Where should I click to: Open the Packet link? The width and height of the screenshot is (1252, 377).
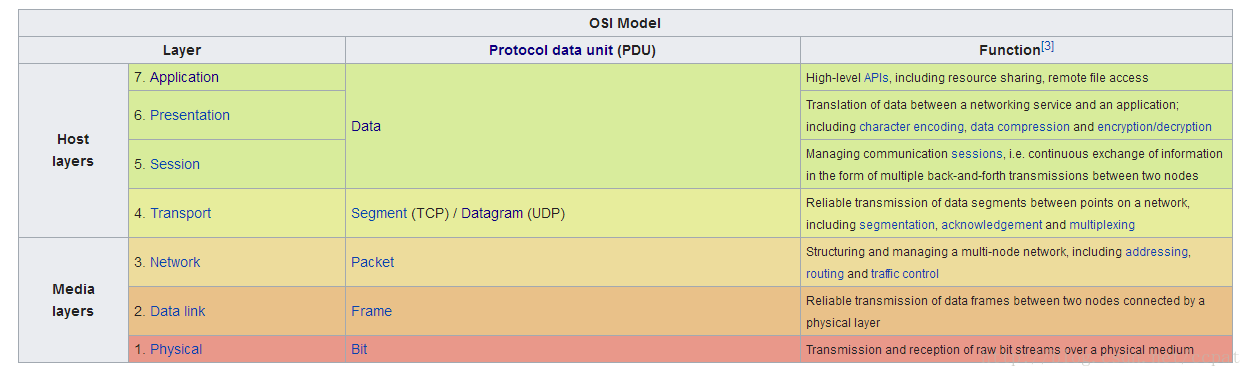[372, 262]
